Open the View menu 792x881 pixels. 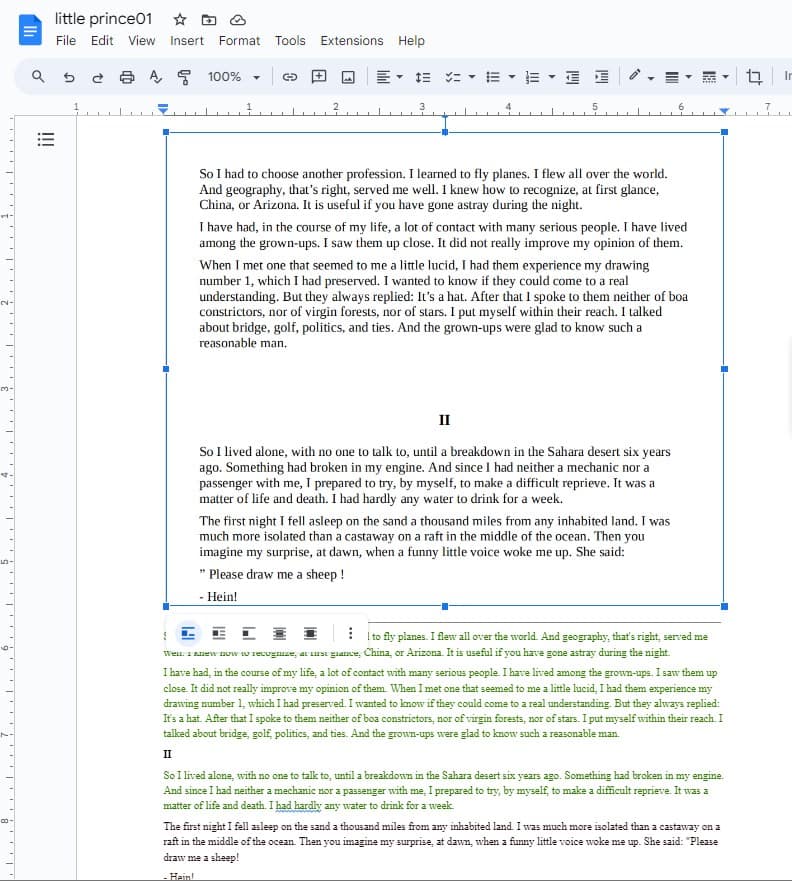pos(141,41)
